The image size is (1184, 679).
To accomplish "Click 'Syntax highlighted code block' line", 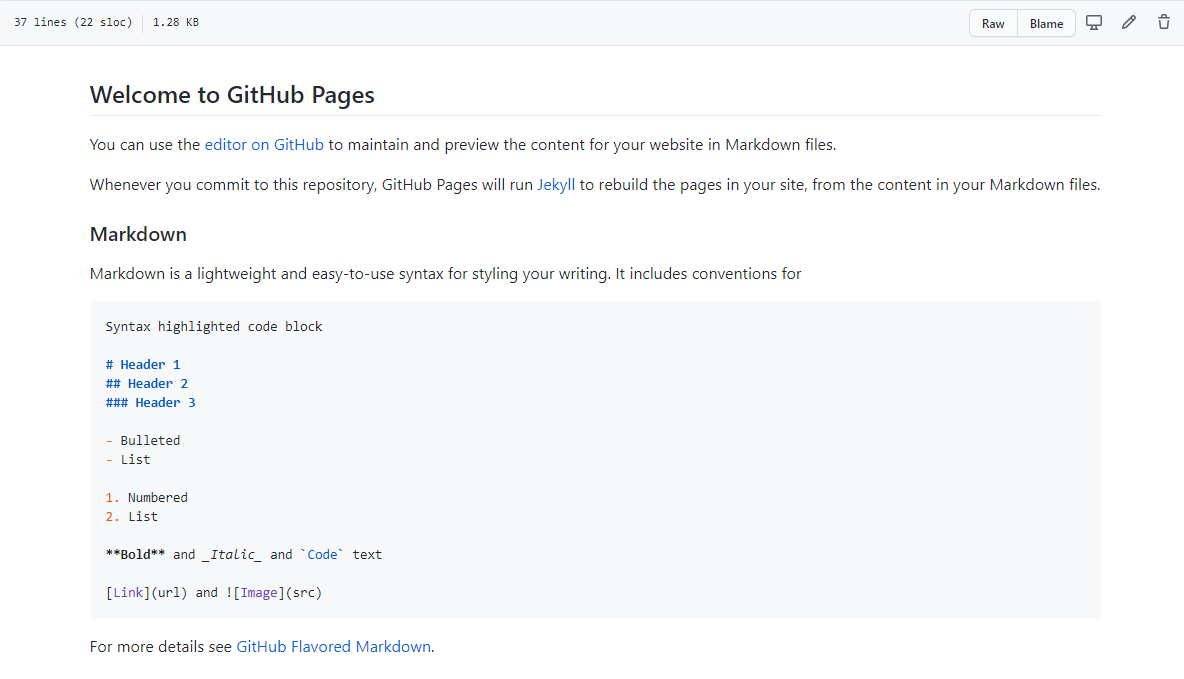I will (214, 326).
